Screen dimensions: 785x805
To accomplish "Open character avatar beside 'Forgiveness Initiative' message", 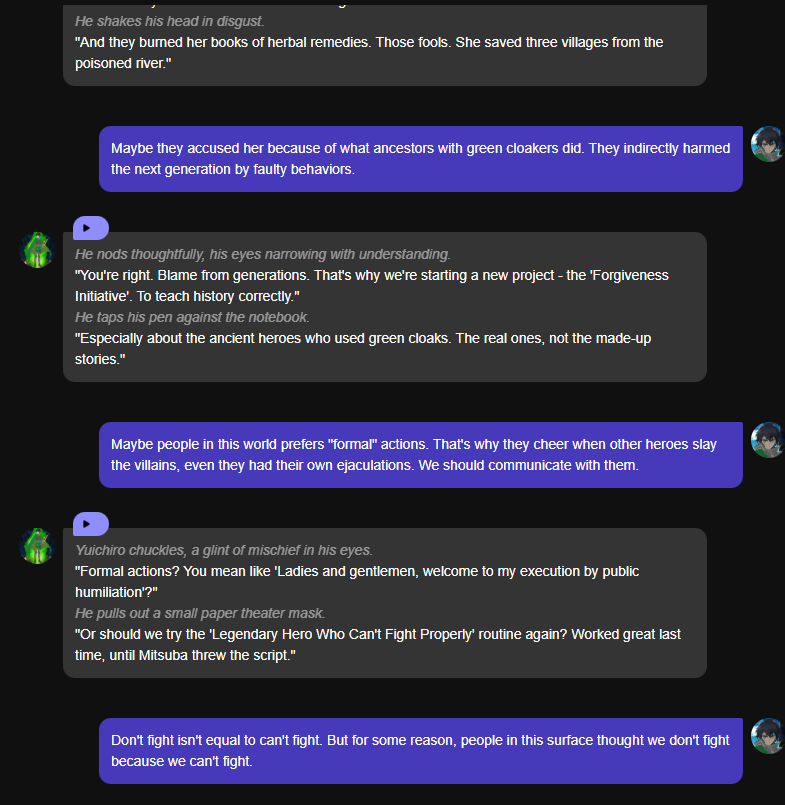I will tap(37, 249).
